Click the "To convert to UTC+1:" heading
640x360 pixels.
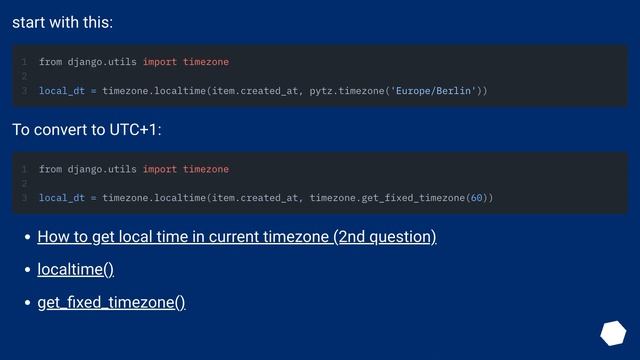click(x=87, y=130)
